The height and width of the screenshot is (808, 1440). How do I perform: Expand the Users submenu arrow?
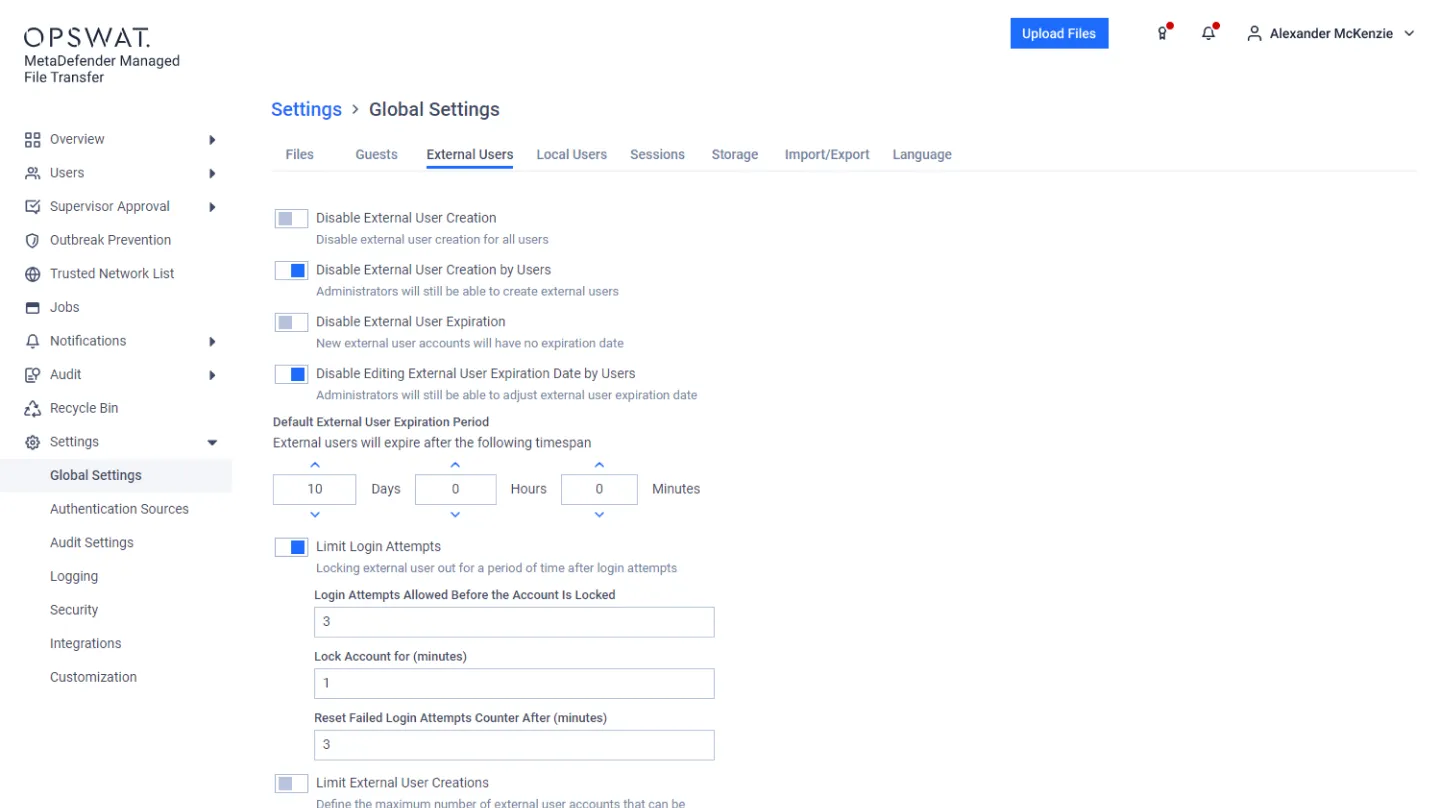tap(212, 173)
